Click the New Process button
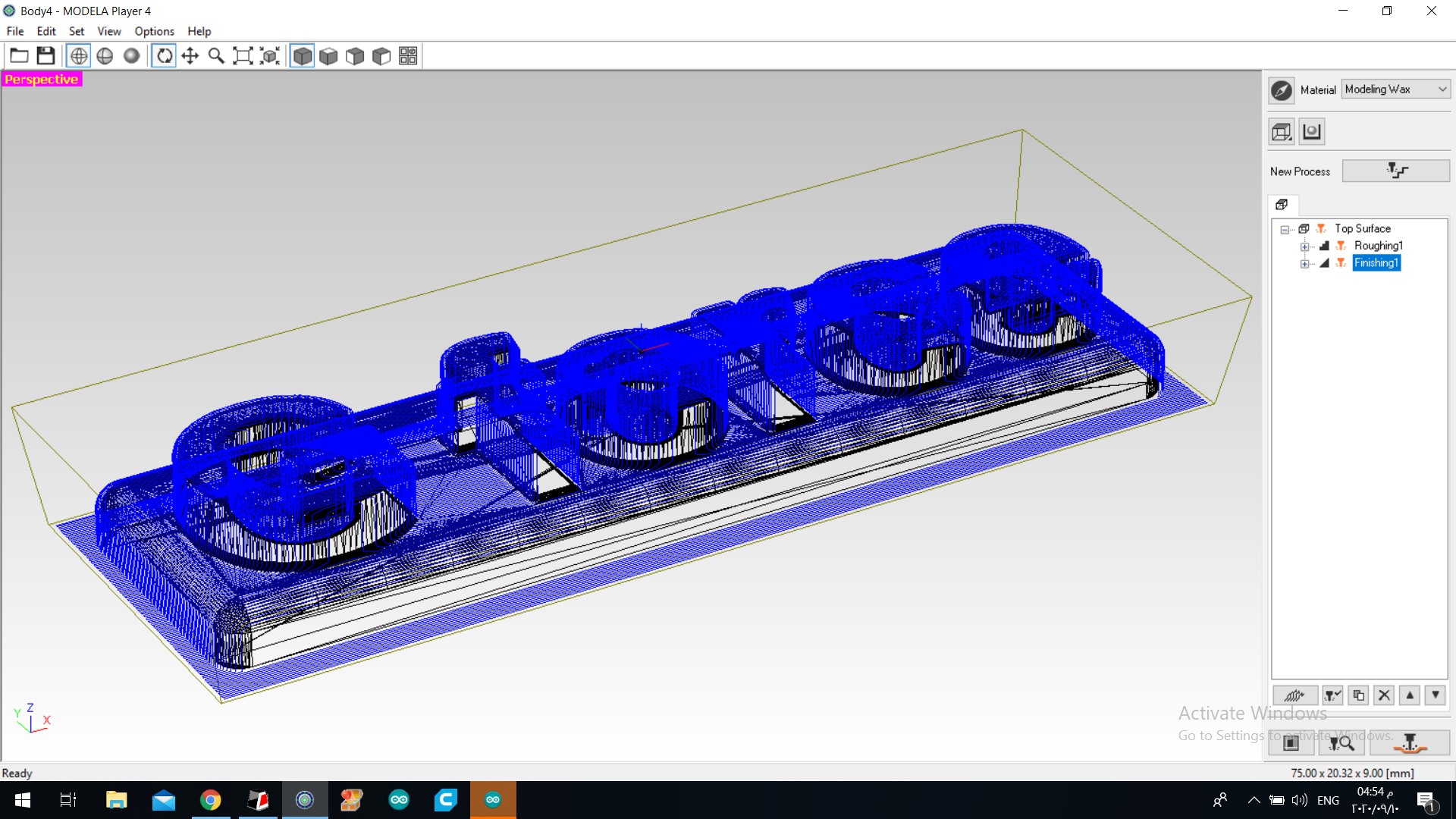Screen dimensions: 1456x819 click(x=1395, y=171)
